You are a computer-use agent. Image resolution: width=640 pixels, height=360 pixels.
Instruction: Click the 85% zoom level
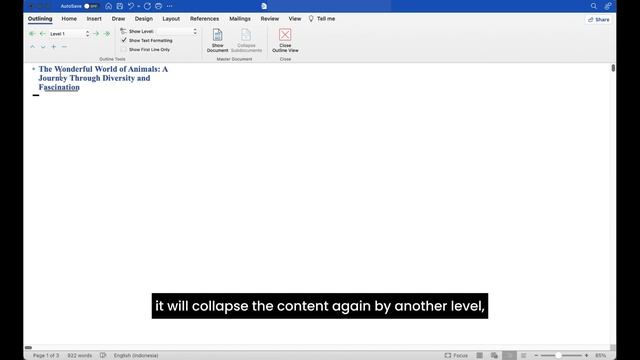(x=600, y=356)
